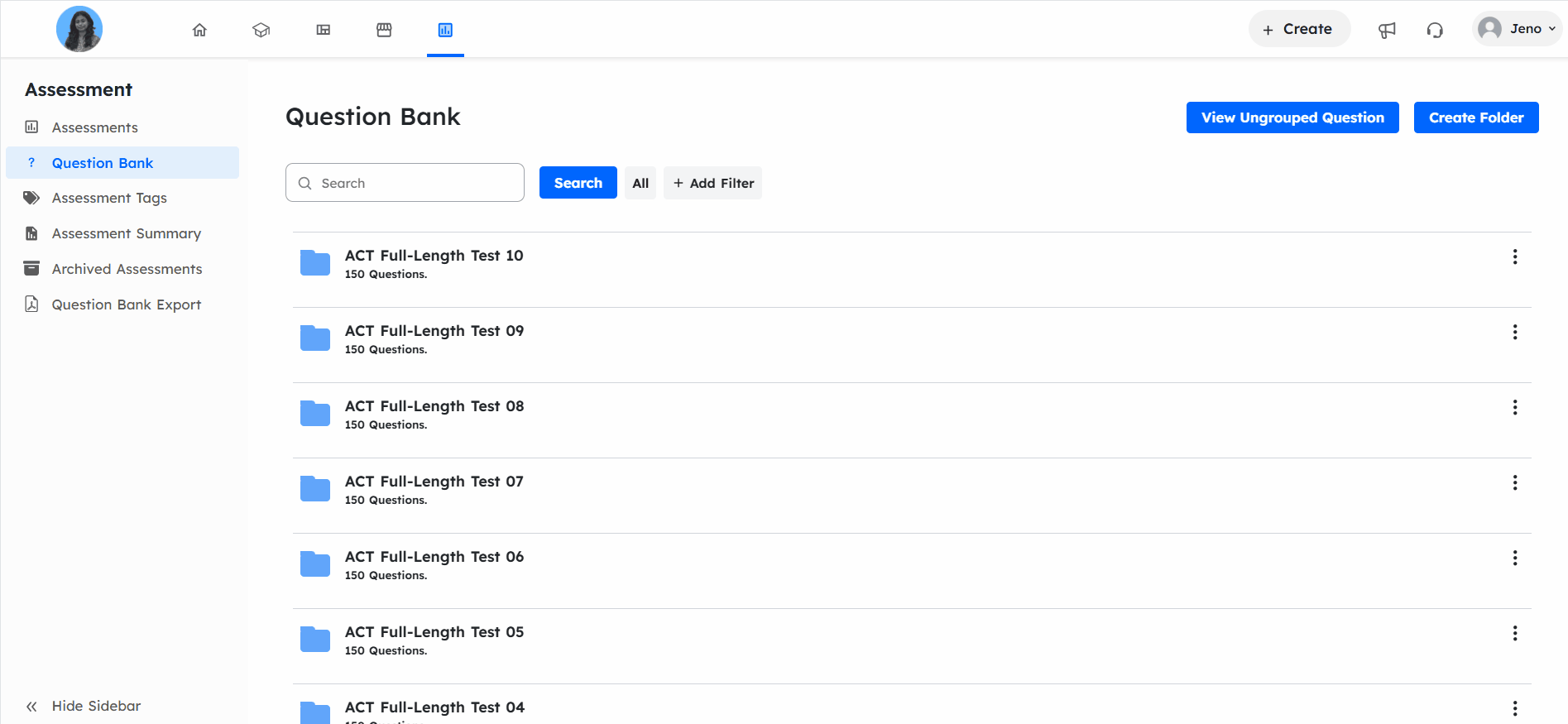Screen dimensions: 1568x724
Task: Open Assessment Tags in the sidebar
Action: click(122, 198)
